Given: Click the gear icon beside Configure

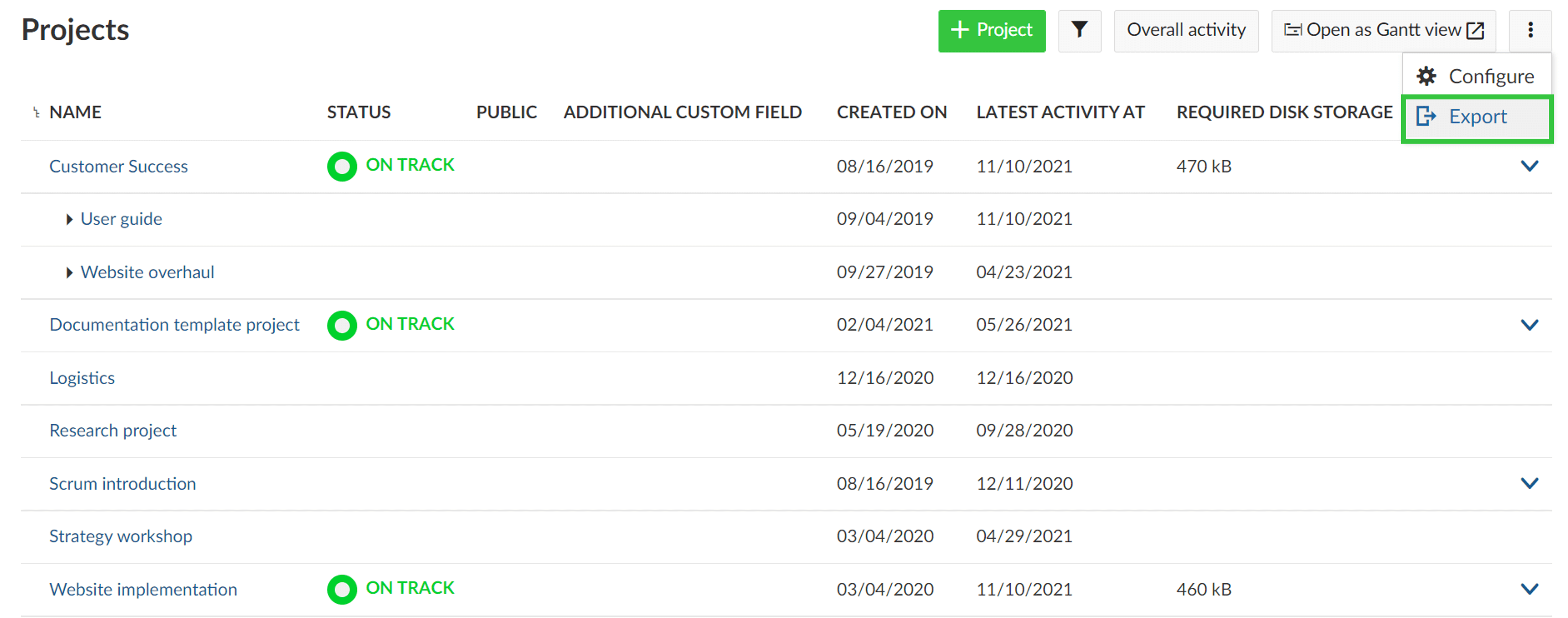Looking at the screenshot, I should (x=1427, y=76).
